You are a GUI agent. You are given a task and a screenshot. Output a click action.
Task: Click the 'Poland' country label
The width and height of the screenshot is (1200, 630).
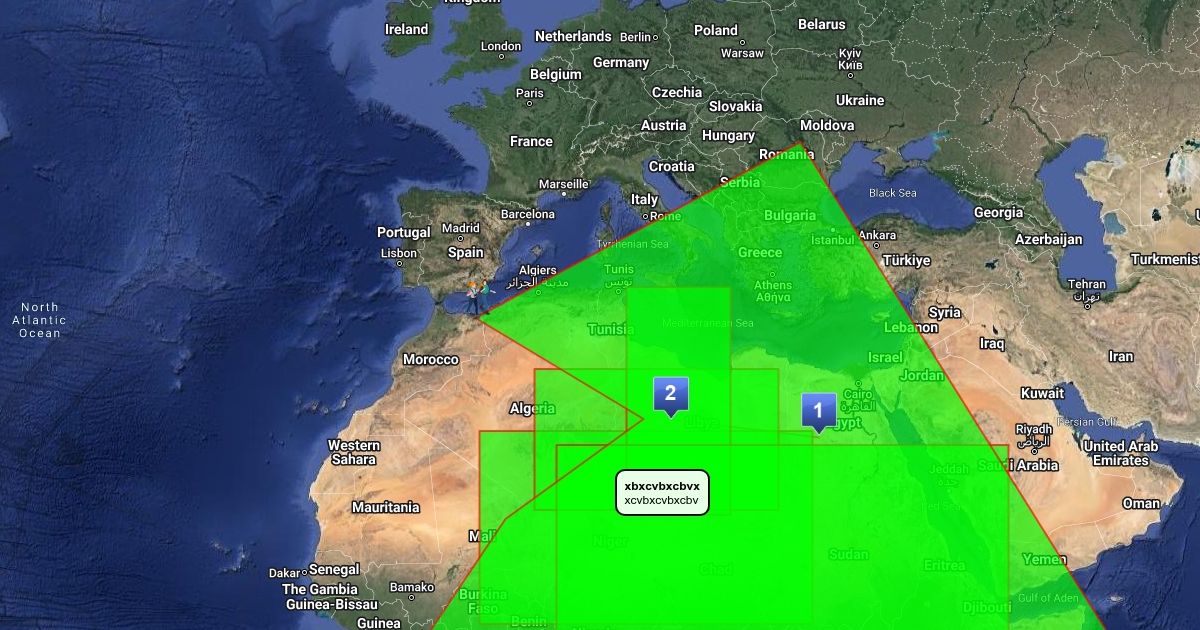tap(716, 30)
